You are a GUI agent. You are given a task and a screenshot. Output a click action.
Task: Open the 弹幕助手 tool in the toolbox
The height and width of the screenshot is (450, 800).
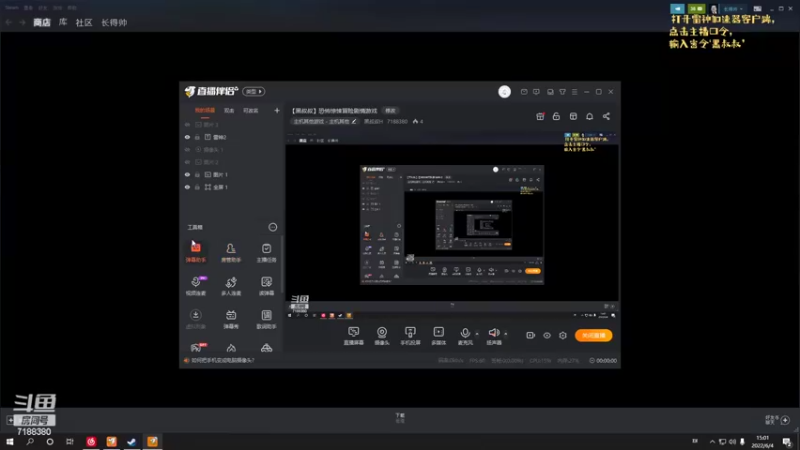(x=195, y=252)
